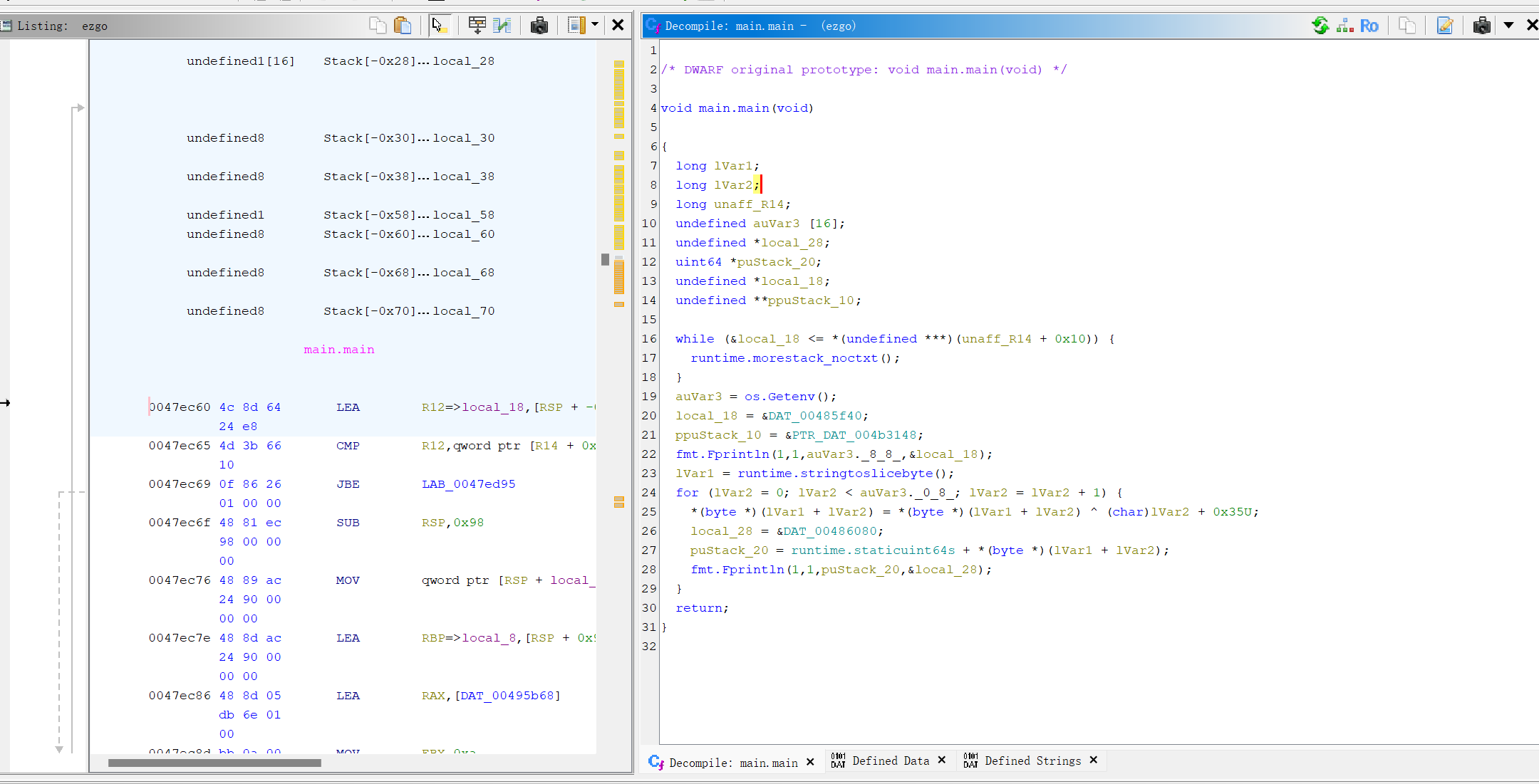
Task: Click 'void main.main(void)' signature line
Action: tap(737, 108)
